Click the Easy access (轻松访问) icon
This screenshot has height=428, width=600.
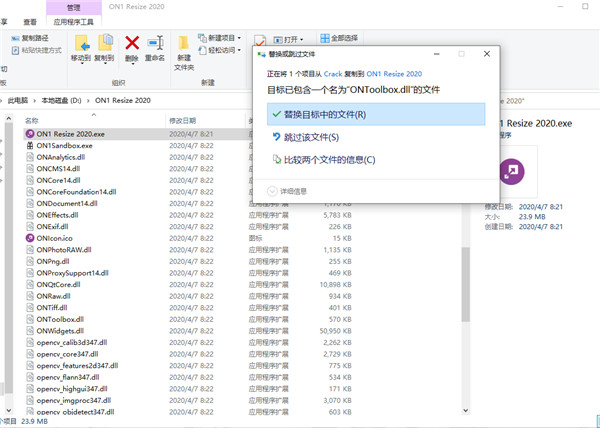pyautogui.click(x=202, y=50)
